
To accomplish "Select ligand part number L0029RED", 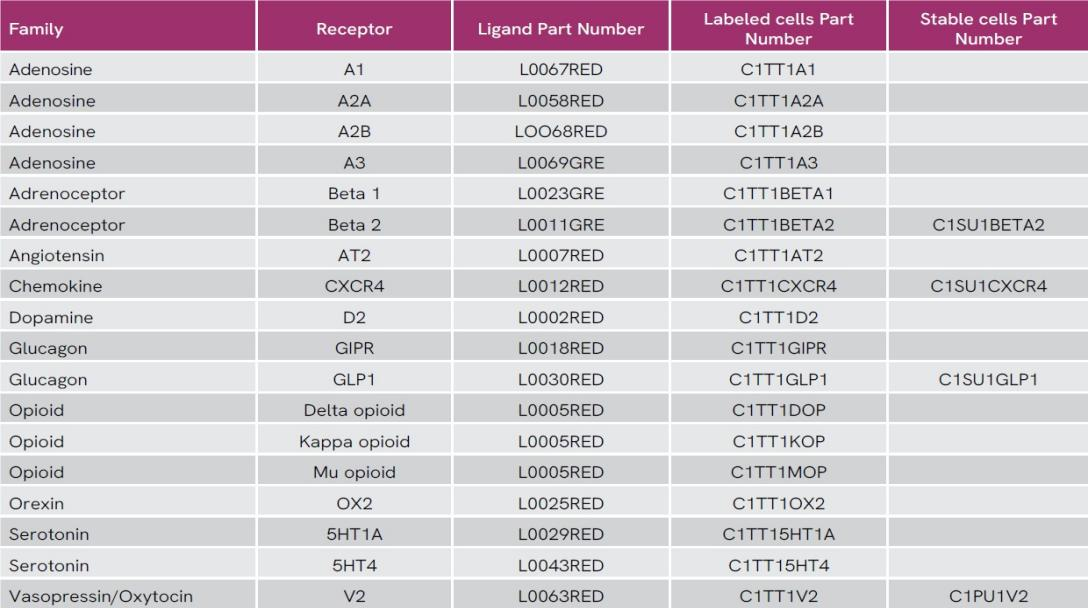I will click(x=561, y=534).
